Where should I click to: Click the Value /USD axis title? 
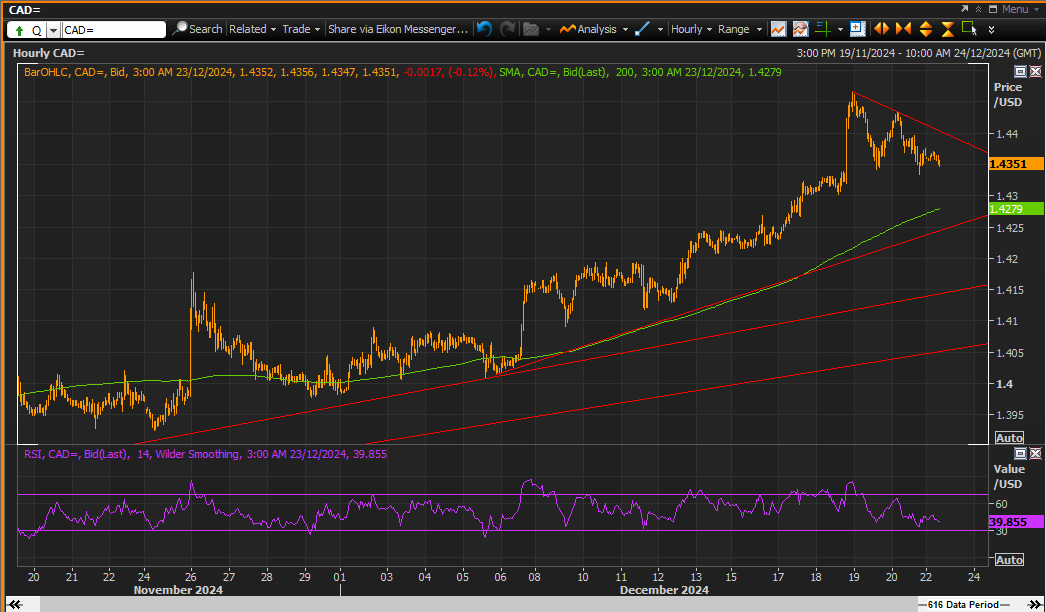click(1008, 477)
